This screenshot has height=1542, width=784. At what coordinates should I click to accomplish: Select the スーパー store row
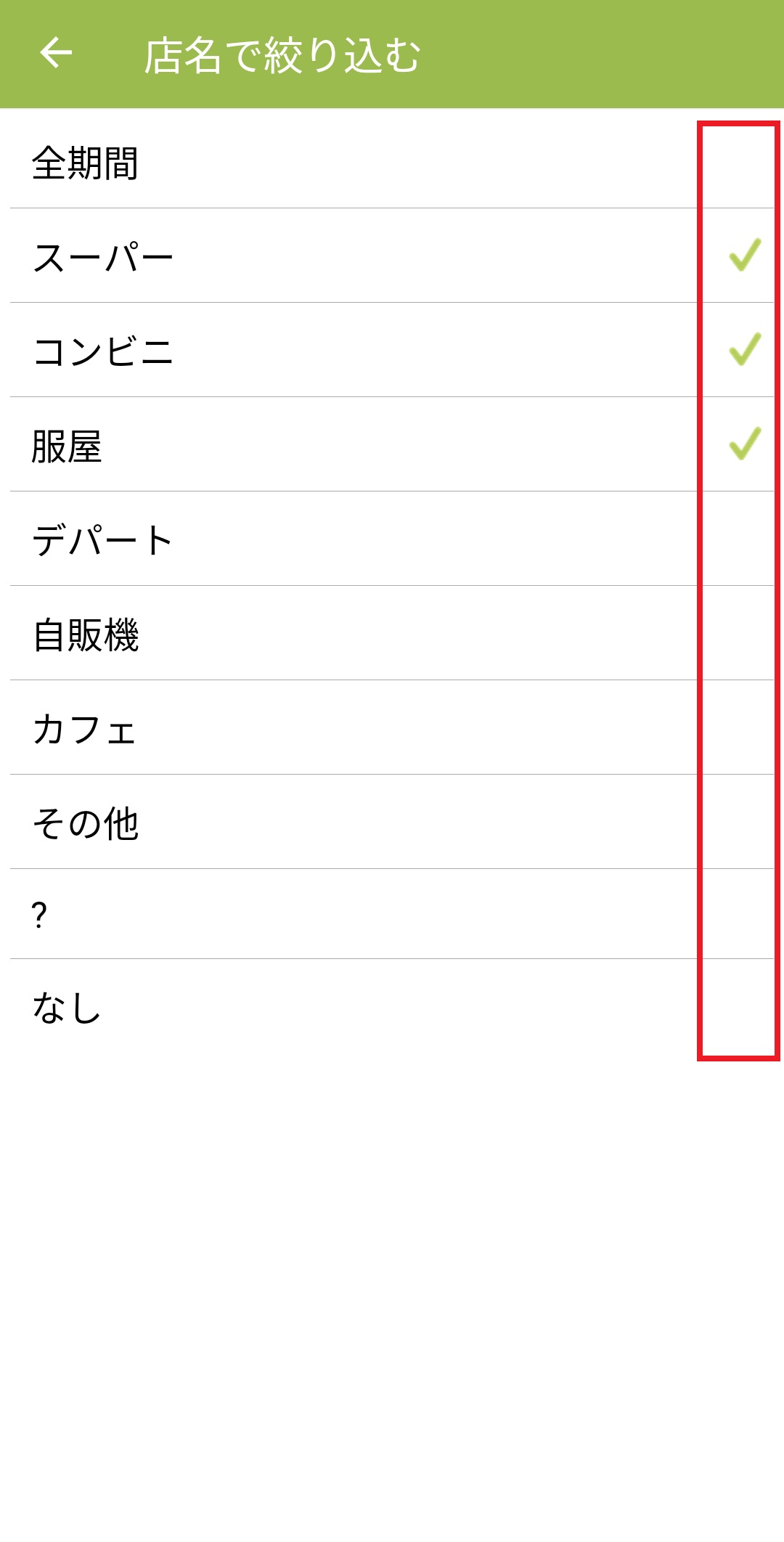tap(103, 258)
